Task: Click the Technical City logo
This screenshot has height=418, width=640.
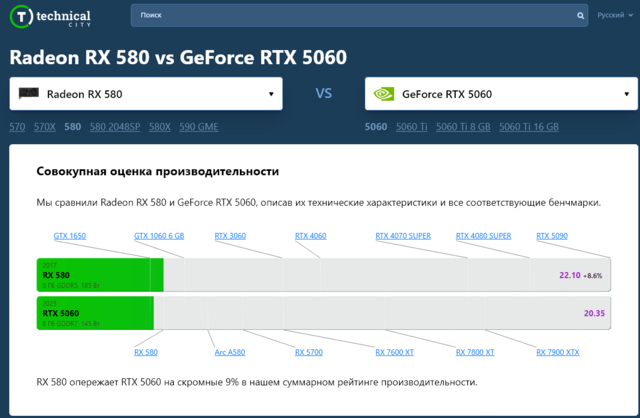Action: pyautogui.click(x=48, y=17)
